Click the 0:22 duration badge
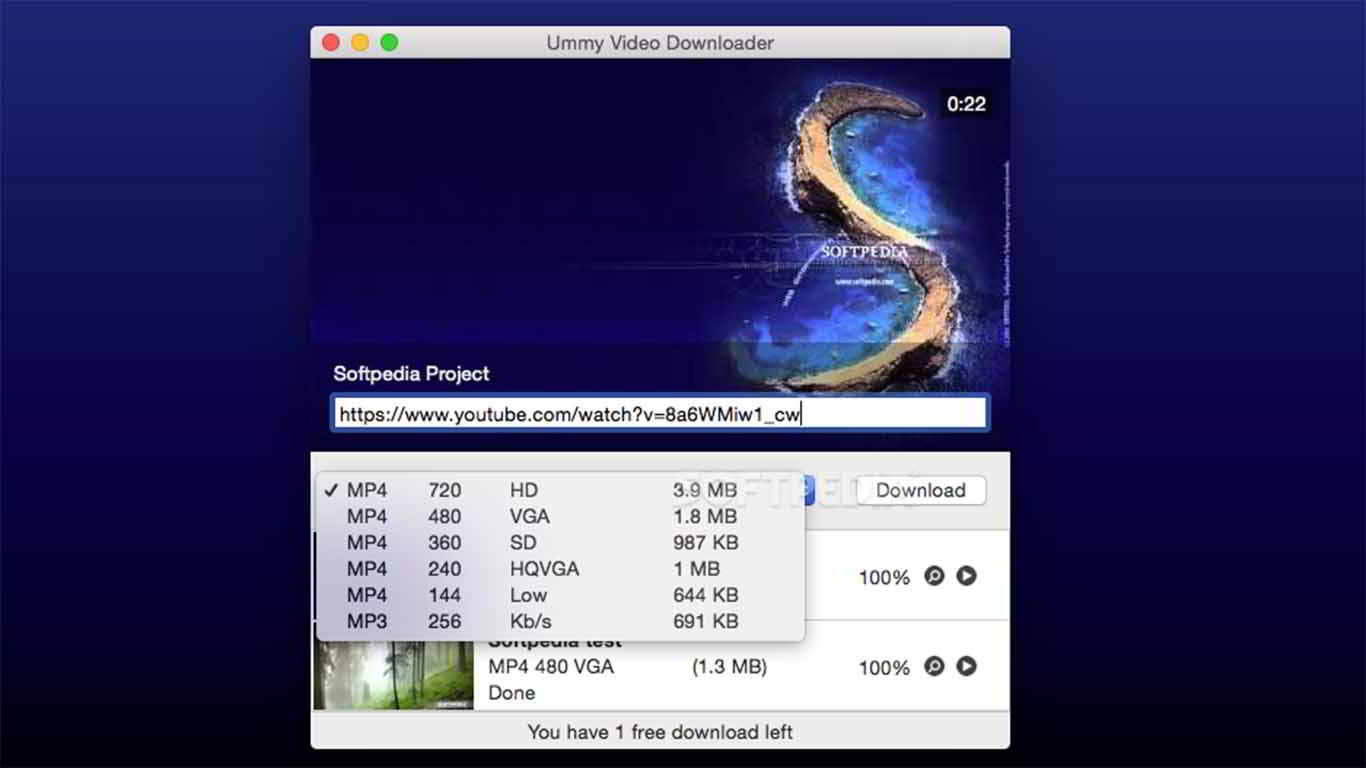Viewport: 1366px width, 768px height. pos(966,104)
